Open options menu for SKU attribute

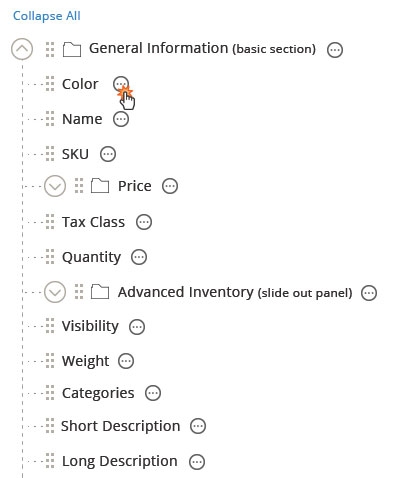tap(108, 154)
